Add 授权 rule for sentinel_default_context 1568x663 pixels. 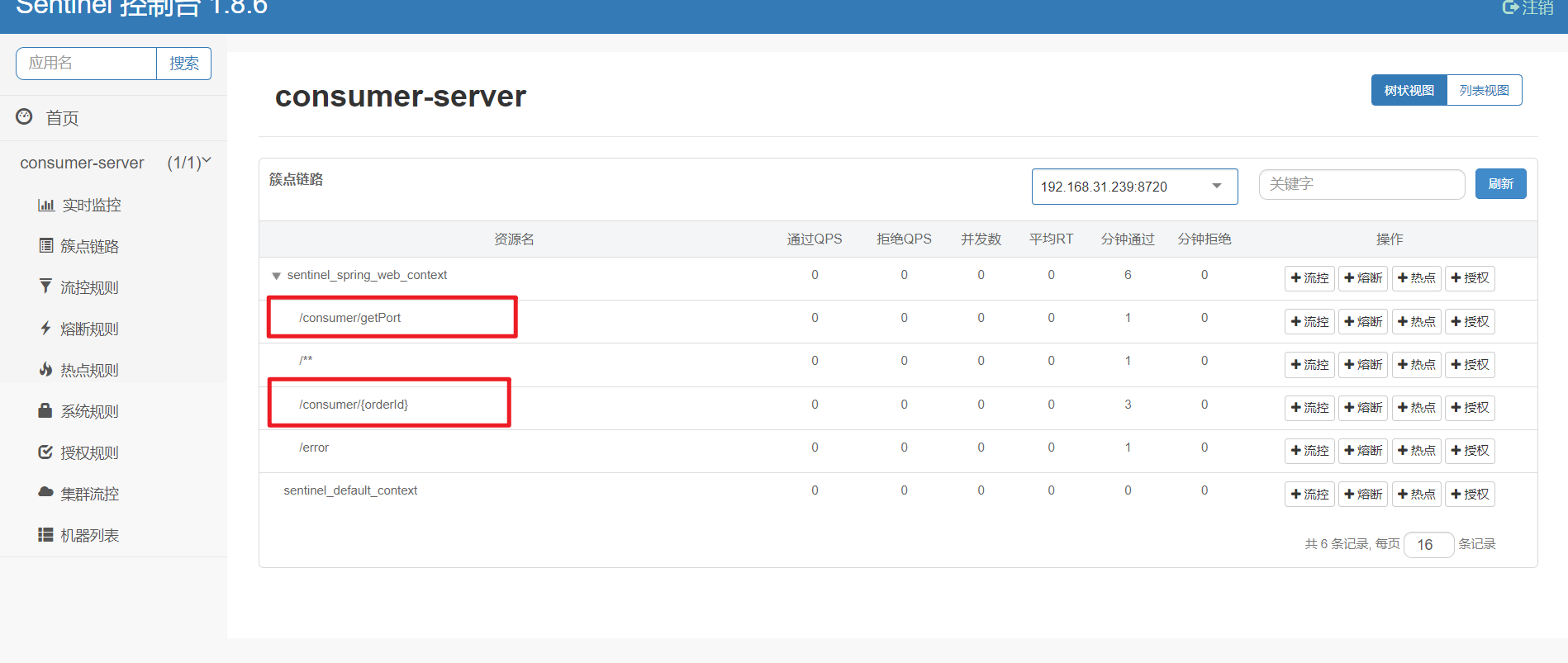(1470, 494)
